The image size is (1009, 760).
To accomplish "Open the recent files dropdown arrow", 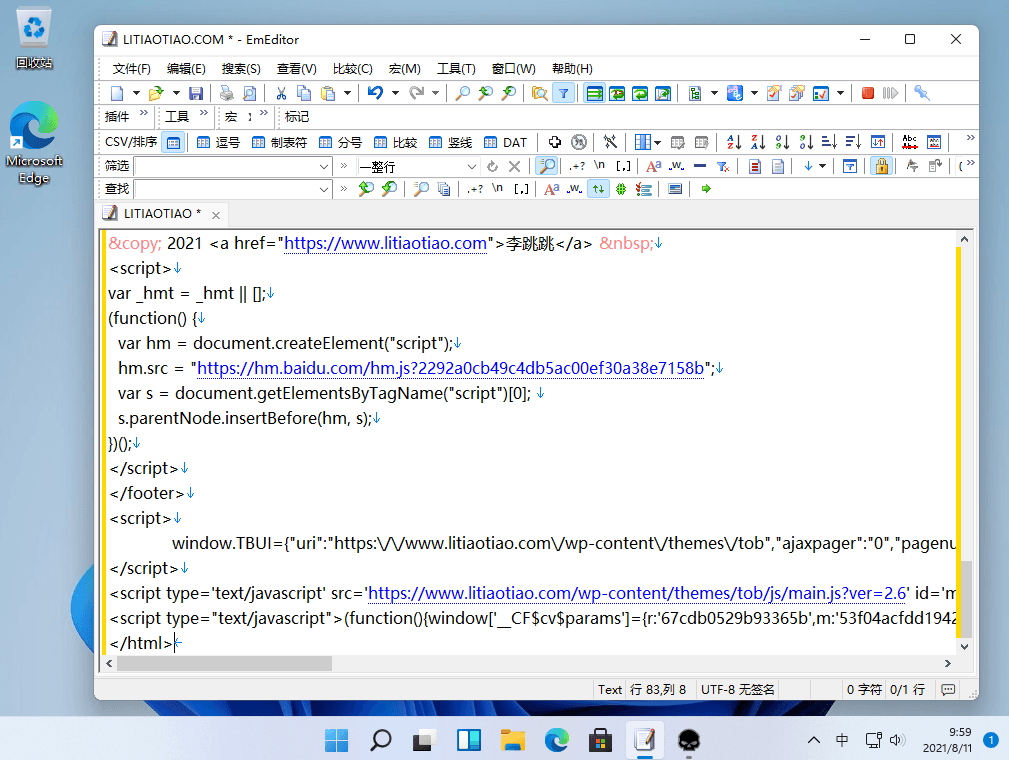I will [176, 93].
